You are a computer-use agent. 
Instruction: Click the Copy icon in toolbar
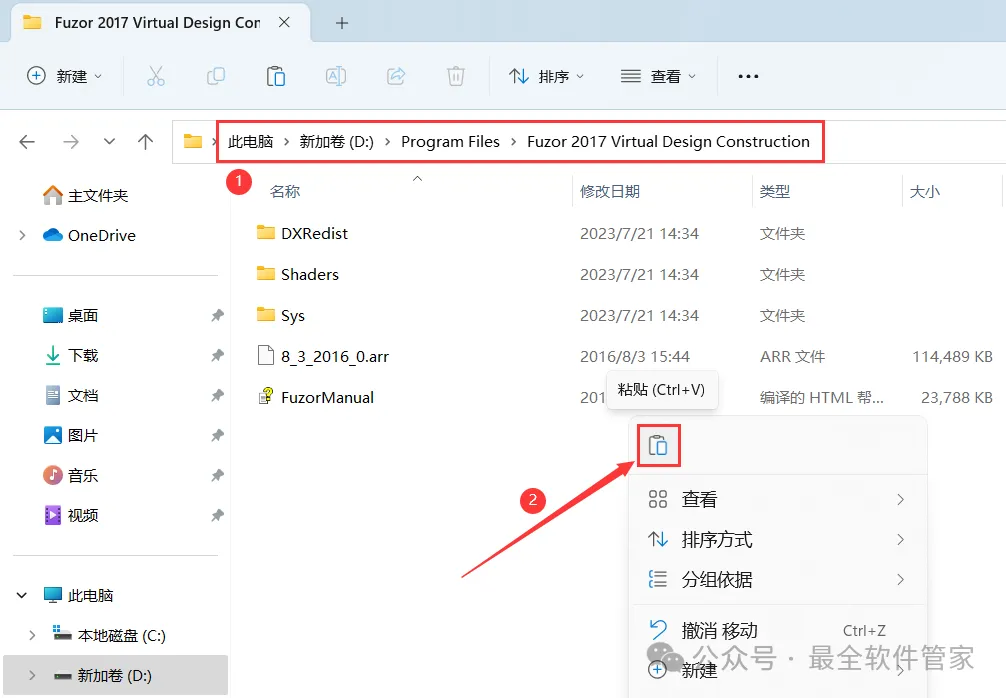[x=216, y=76]
